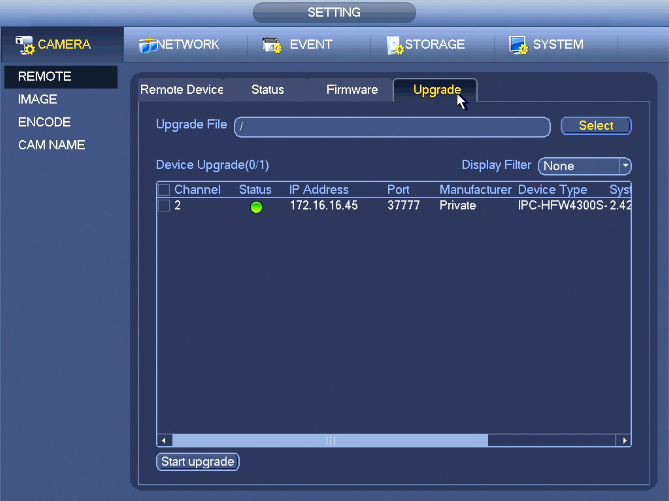This screenshot has height=501, width=669.
Task: Click the STORAGE settings icon
Action: coord(395,45)
